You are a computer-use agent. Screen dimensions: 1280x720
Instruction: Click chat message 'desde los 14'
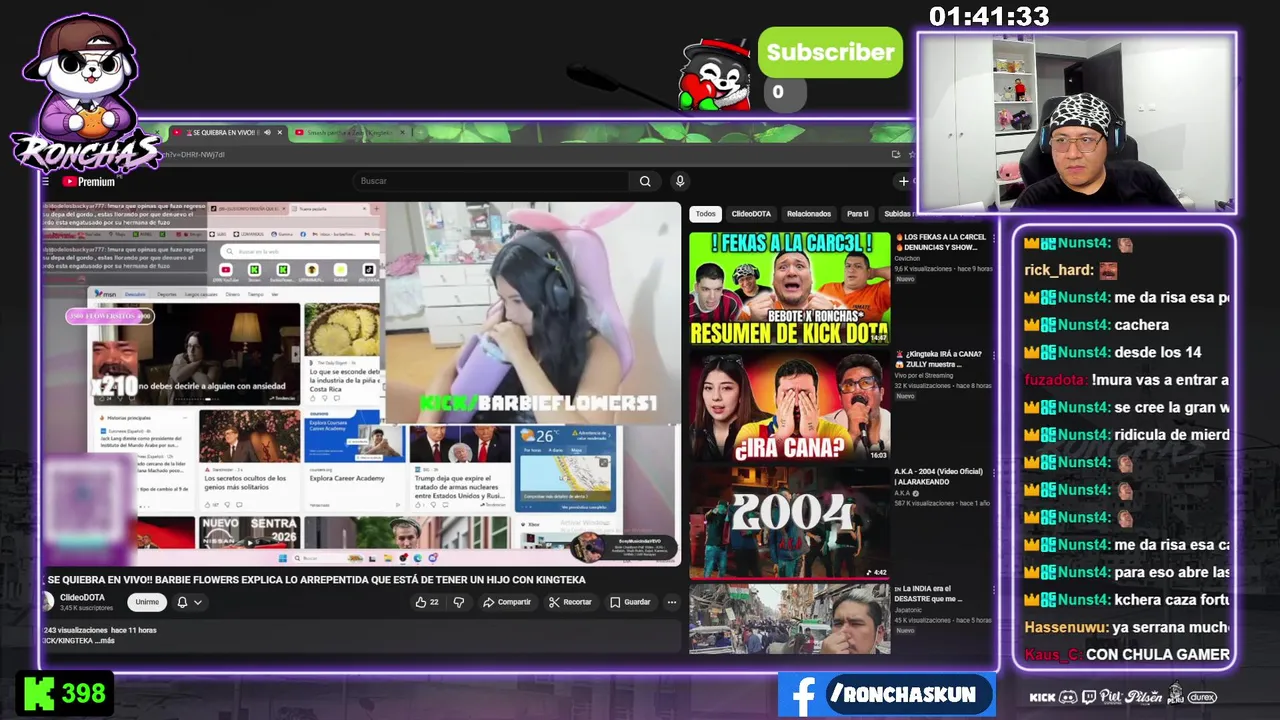[x=1157, y=352]
